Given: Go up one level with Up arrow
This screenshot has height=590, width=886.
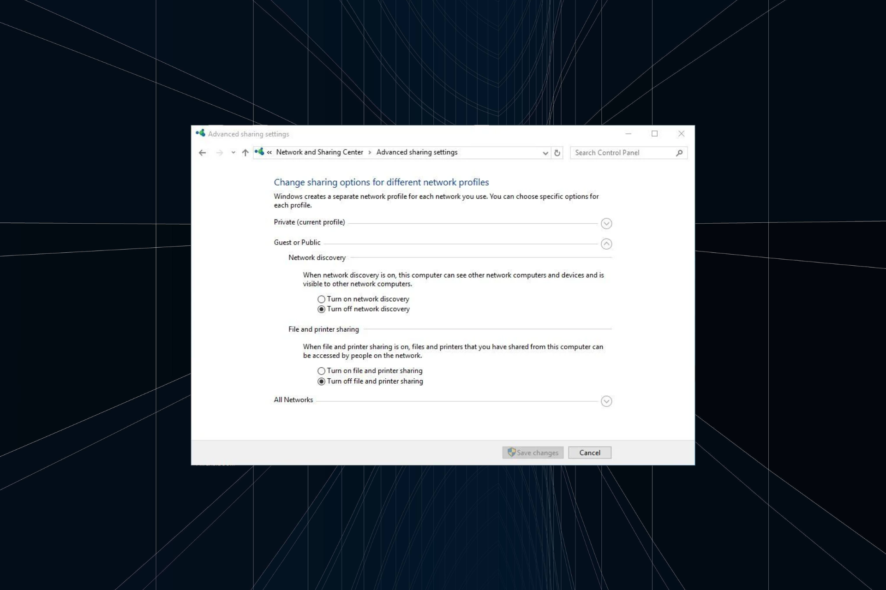Looking at the screenshot, I should tap(245, 153).
